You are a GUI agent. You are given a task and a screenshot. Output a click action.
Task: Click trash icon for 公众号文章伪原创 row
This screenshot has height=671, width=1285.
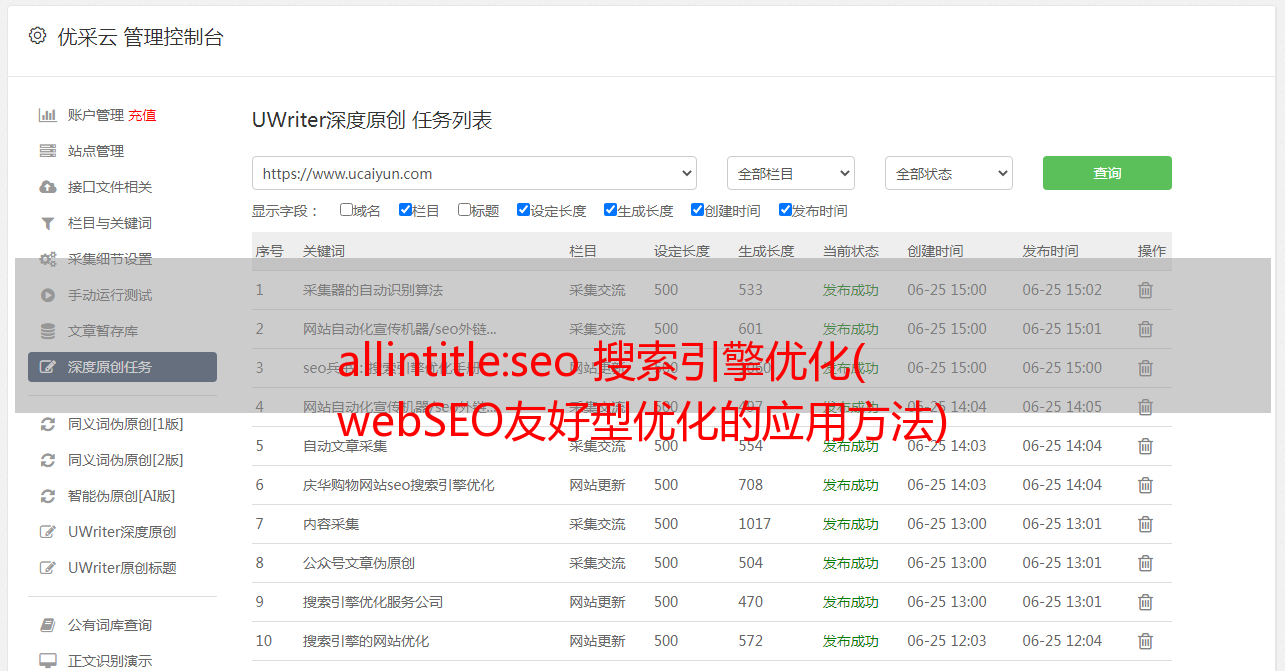1145,563
